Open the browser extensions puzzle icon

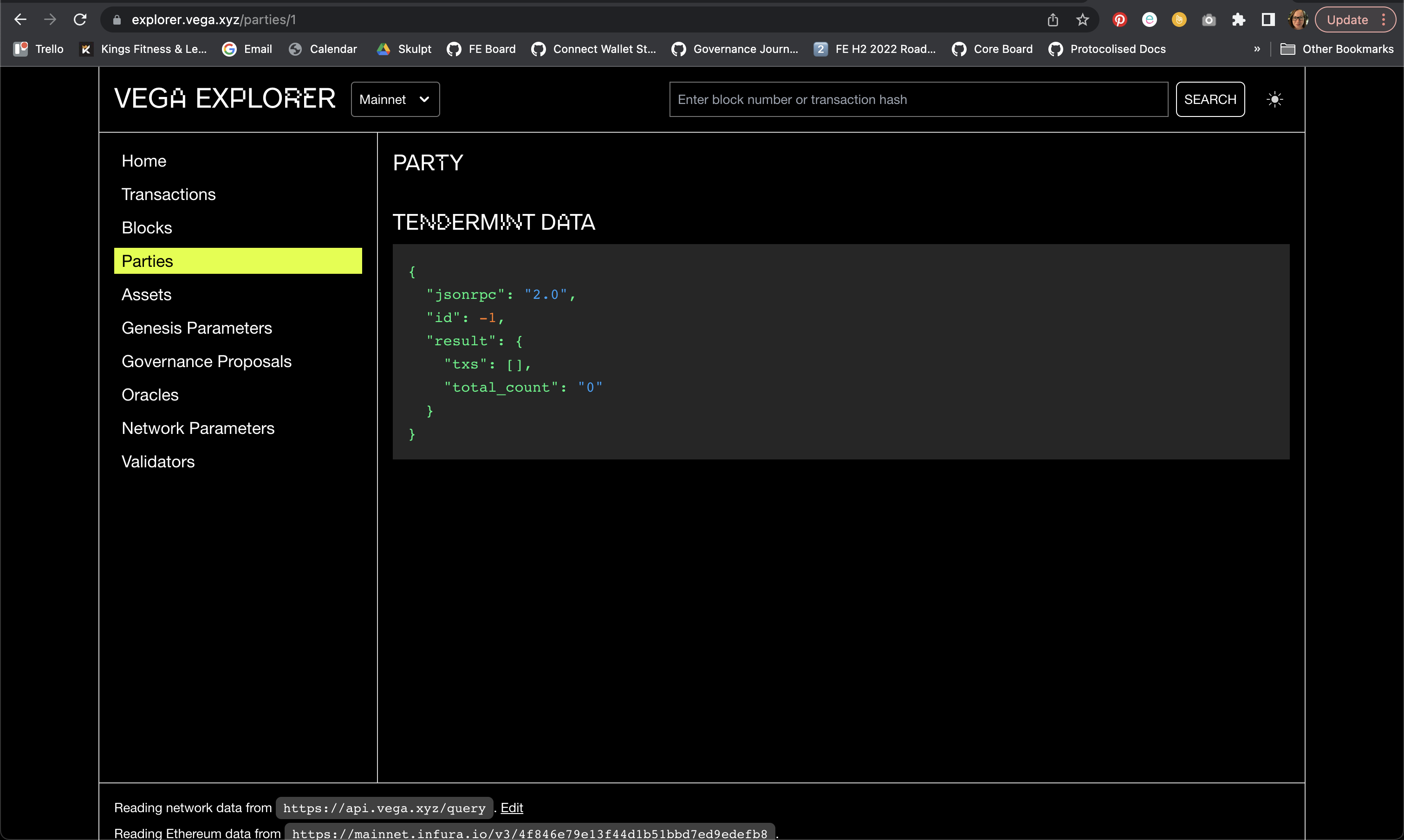[x=1239, y=19]
